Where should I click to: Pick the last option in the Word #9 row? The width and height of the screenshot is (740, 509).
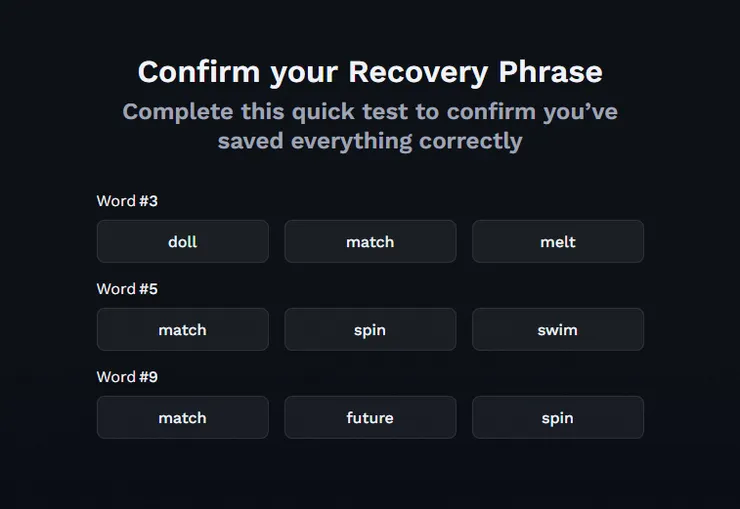(x=557, y=418)
